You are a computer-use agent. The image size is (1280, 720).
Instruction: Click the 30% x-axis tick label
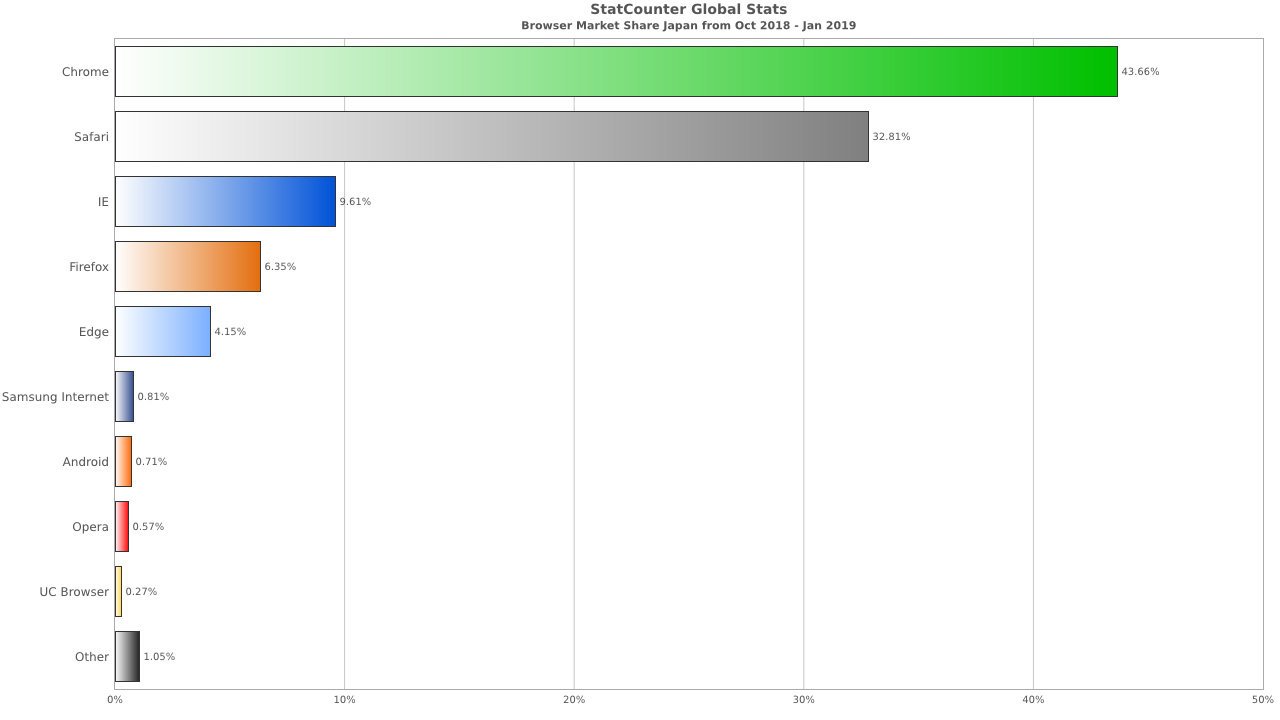(x=803, y=699)
